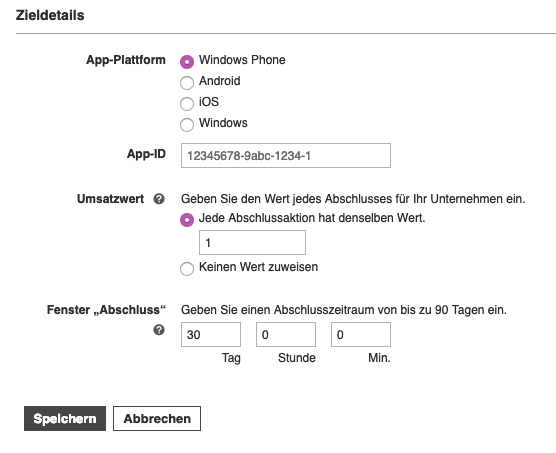
Task: Select the iOS radio button
Action: [187, 104]
